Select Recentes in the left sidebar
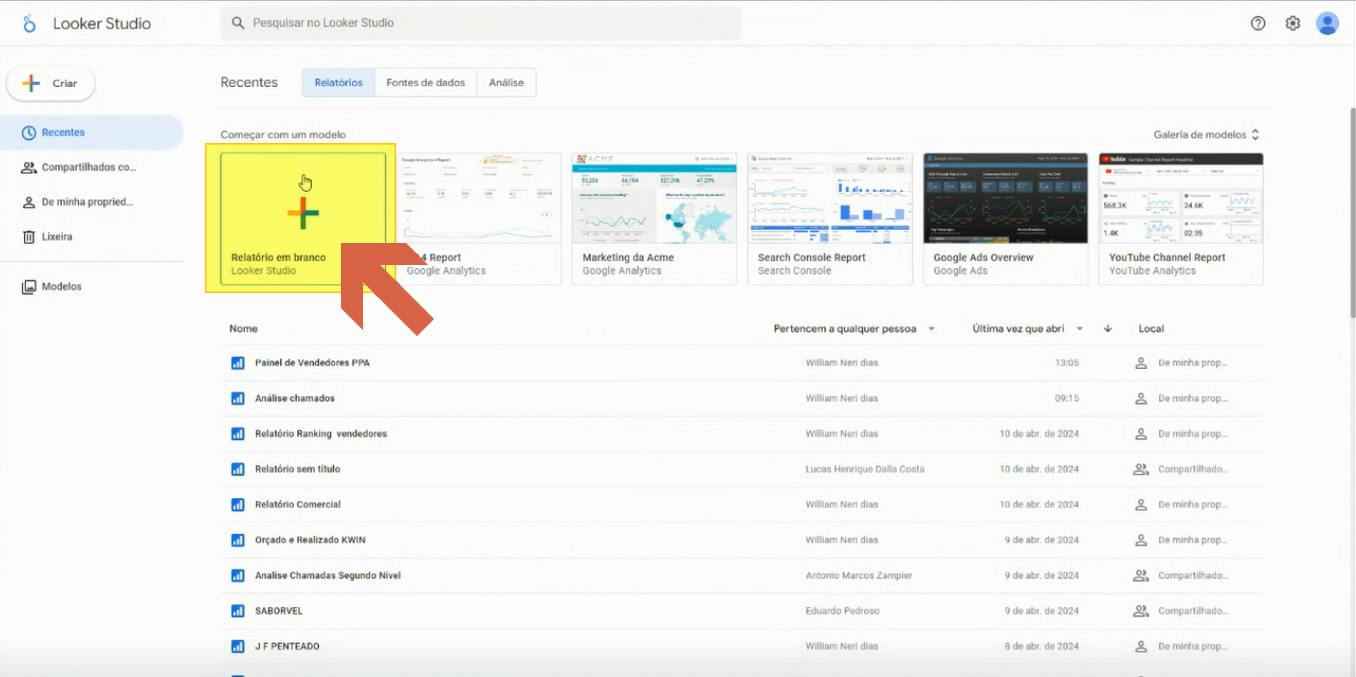The image size is (1356, 677). pos(92,132)
